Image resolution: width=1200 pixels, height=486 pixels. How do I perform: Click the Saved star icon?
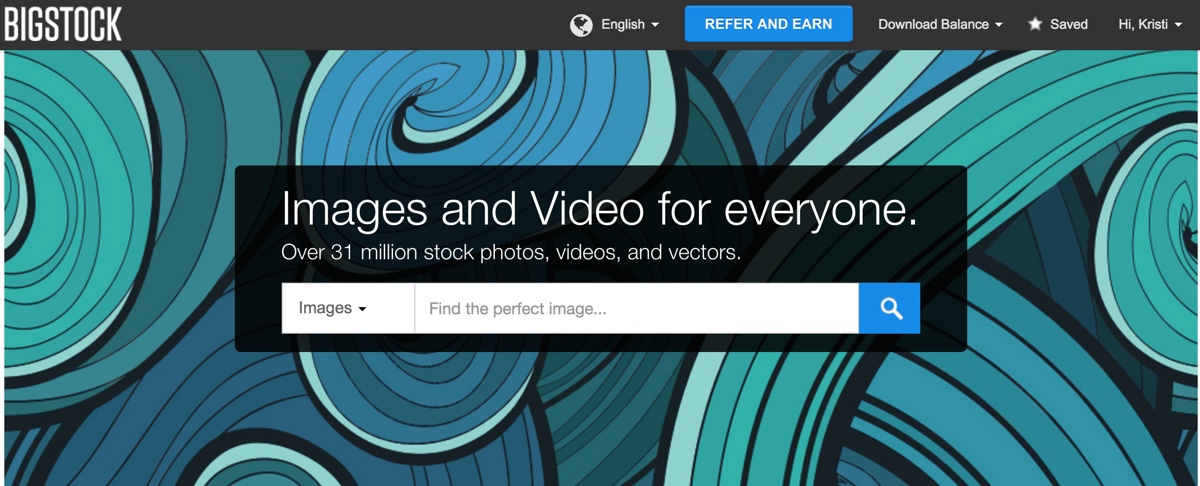tap(1035, 24)
